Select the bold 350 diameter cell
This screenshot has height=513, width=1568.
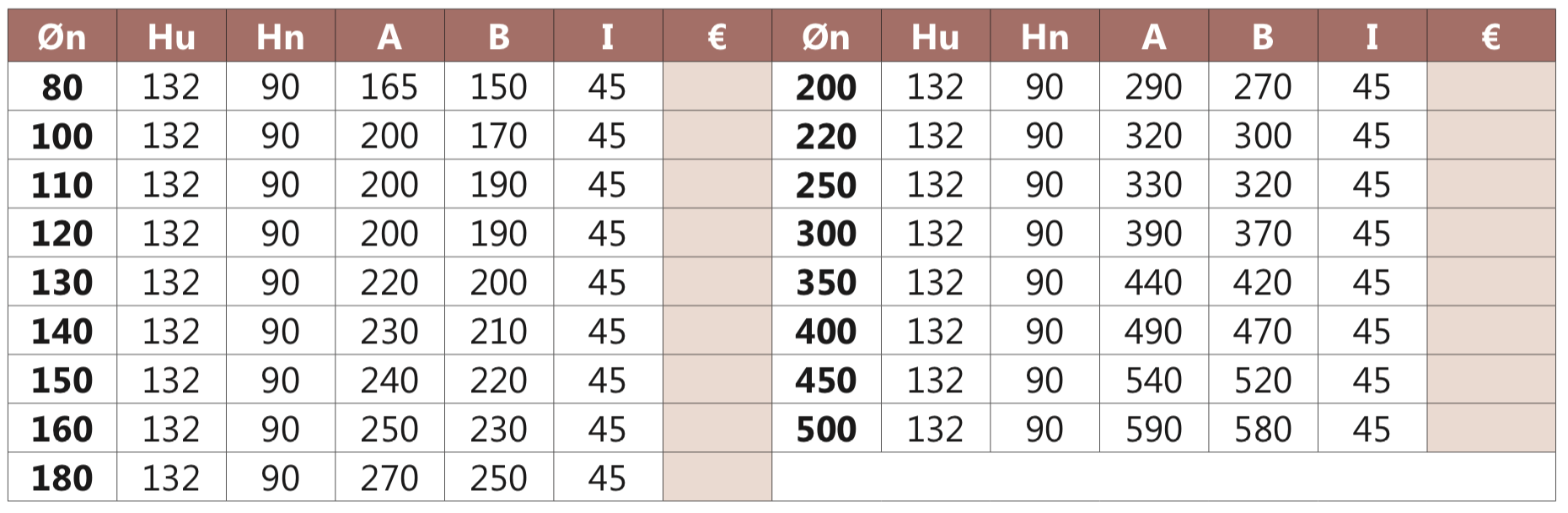[x=826, y=283]
